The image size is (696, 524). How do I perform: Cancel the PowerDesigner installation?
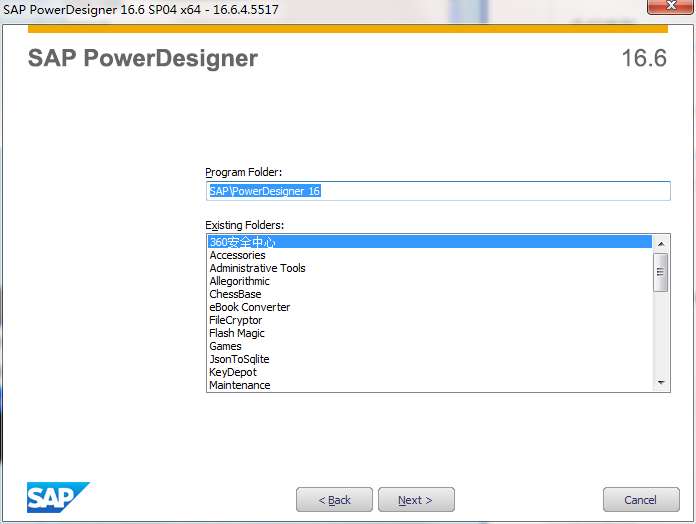(640, 500)
